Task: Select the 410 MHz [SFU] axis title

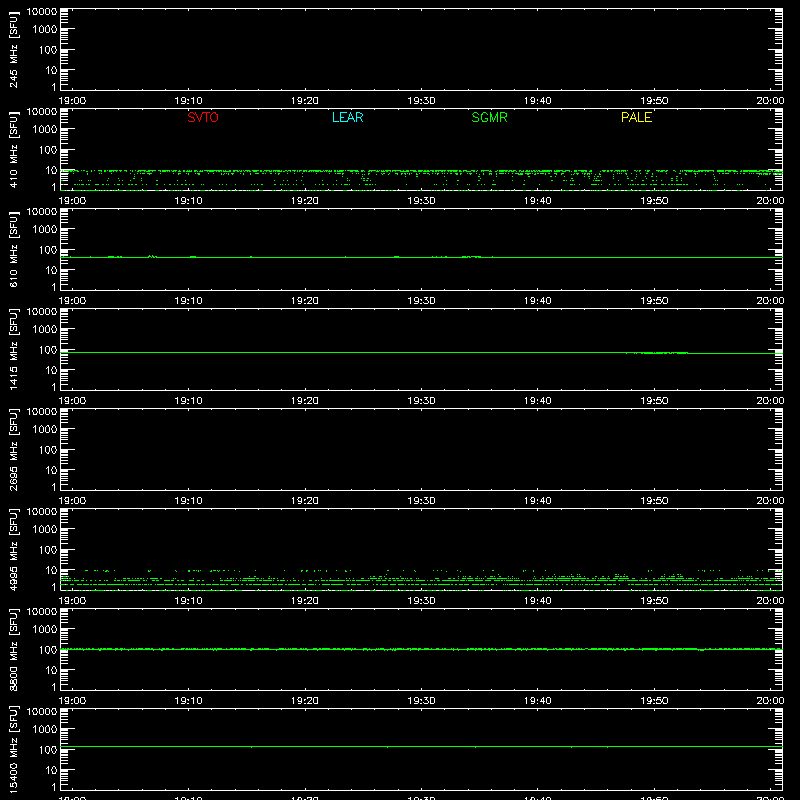Action: point(13,149)
